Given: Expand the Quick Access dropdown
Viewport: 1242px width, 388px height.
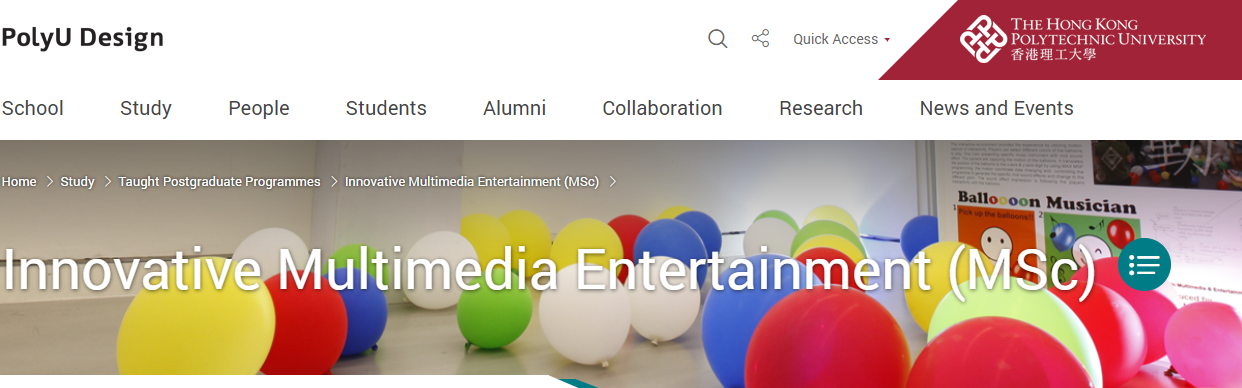Looking at the screenshot, I should (841, 39).
